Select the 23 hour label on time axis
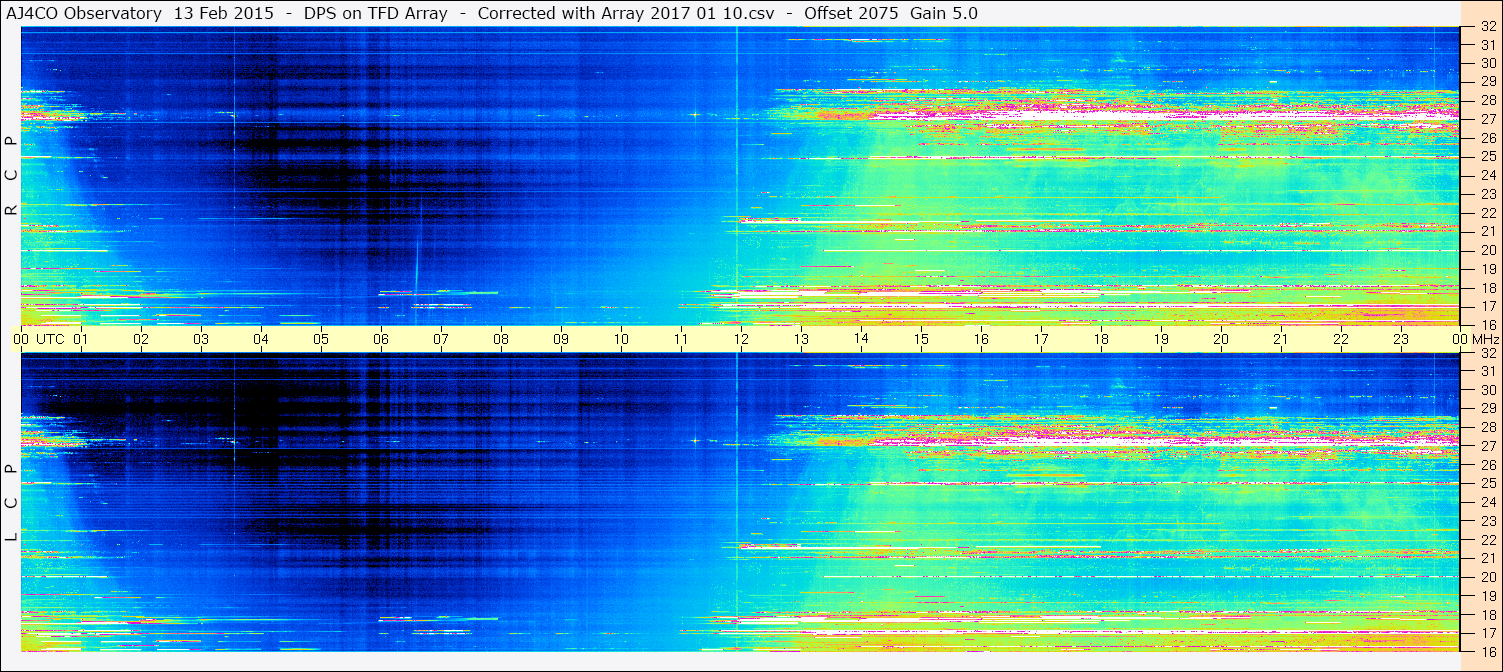Viewport: 1503px width, 672px height. (1401, 339)
